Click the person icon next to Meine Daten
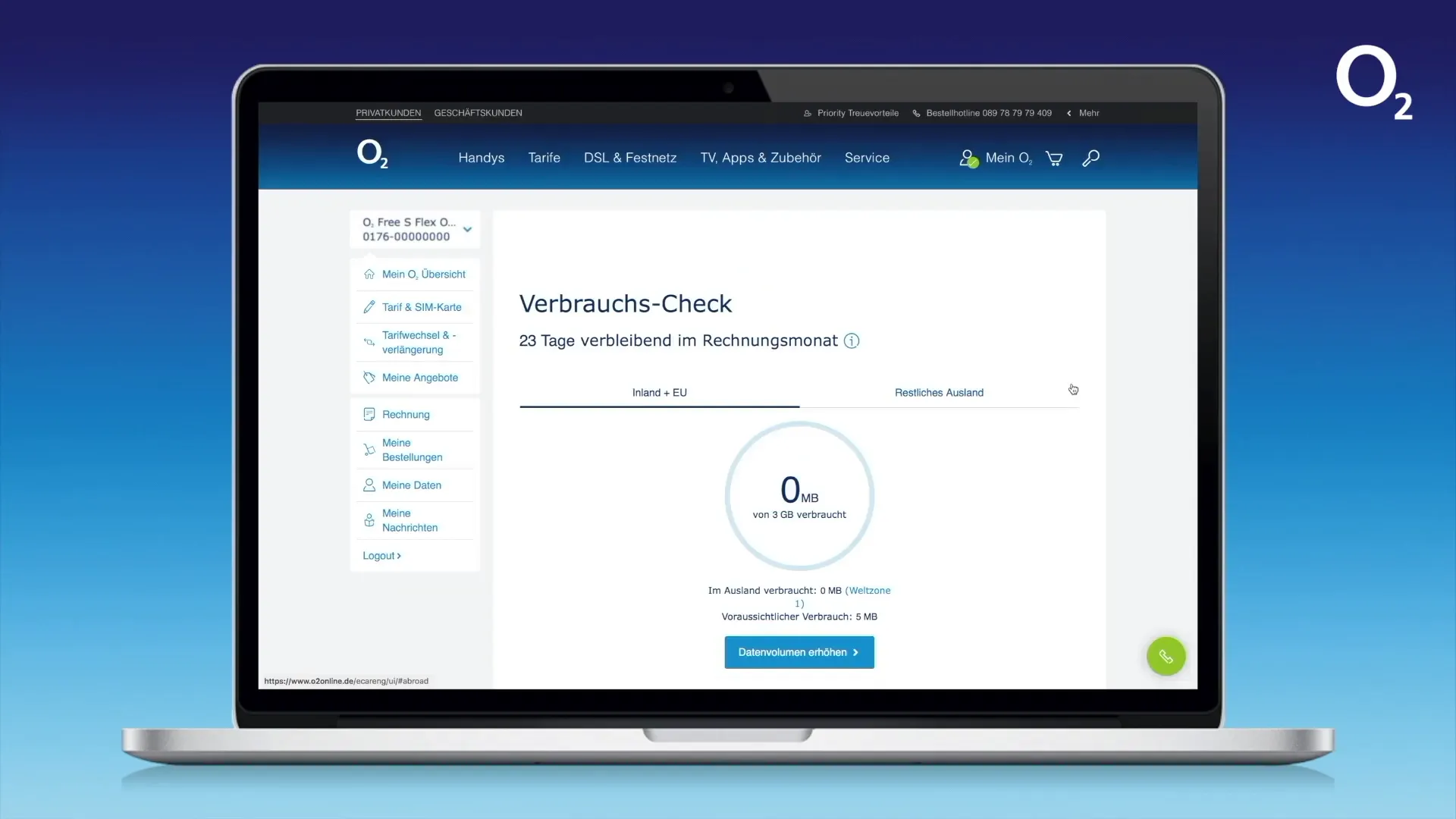 (369, 485)
